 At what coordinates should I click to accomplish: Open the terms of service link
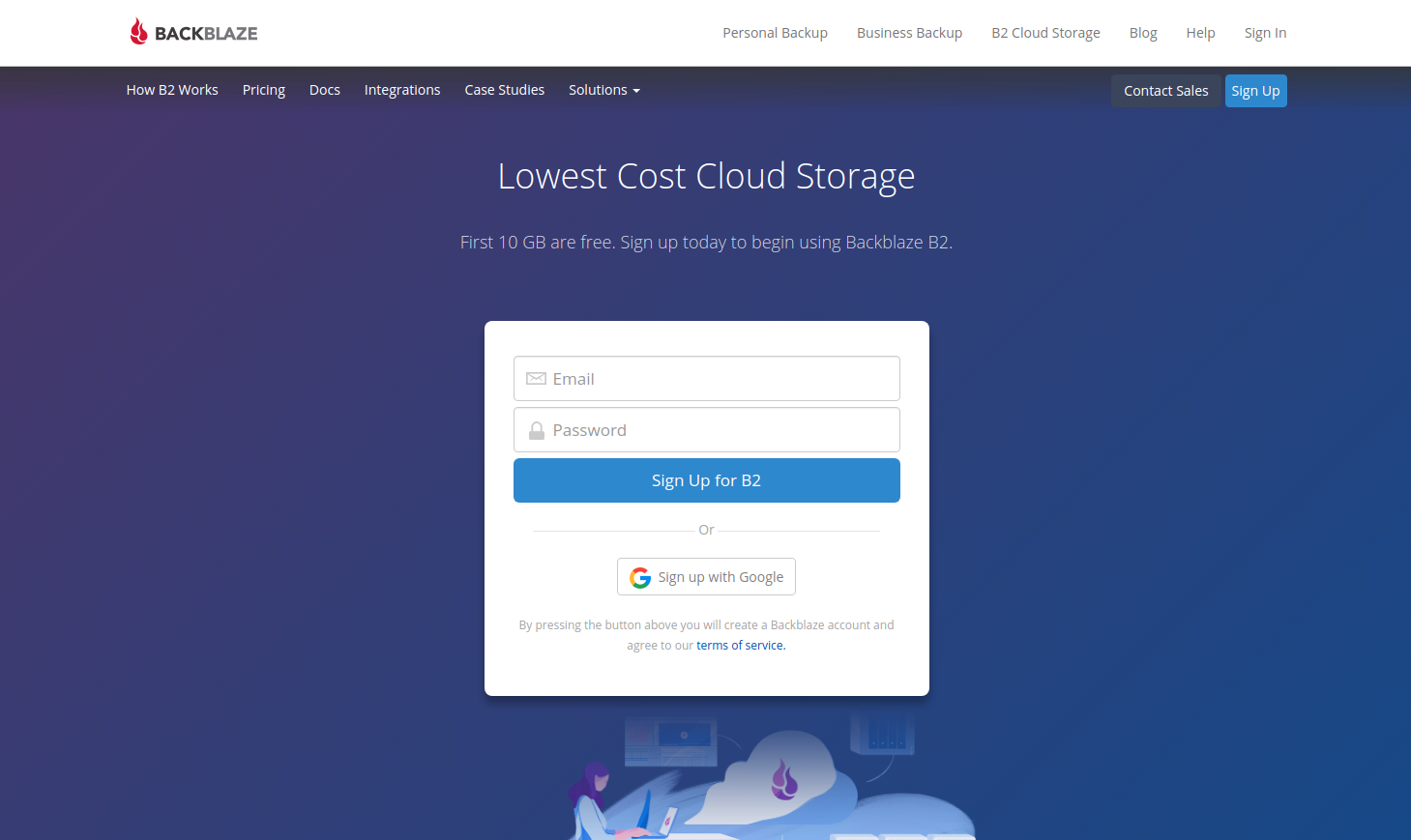click(x=741, y=646)
